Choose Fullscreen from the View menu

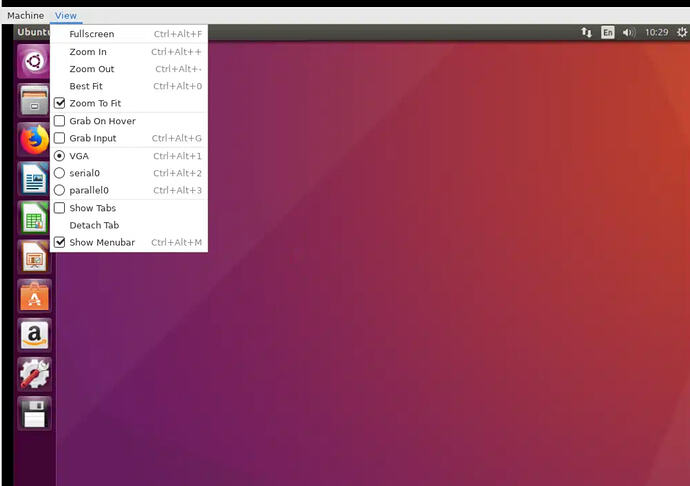tap(129, 34)
